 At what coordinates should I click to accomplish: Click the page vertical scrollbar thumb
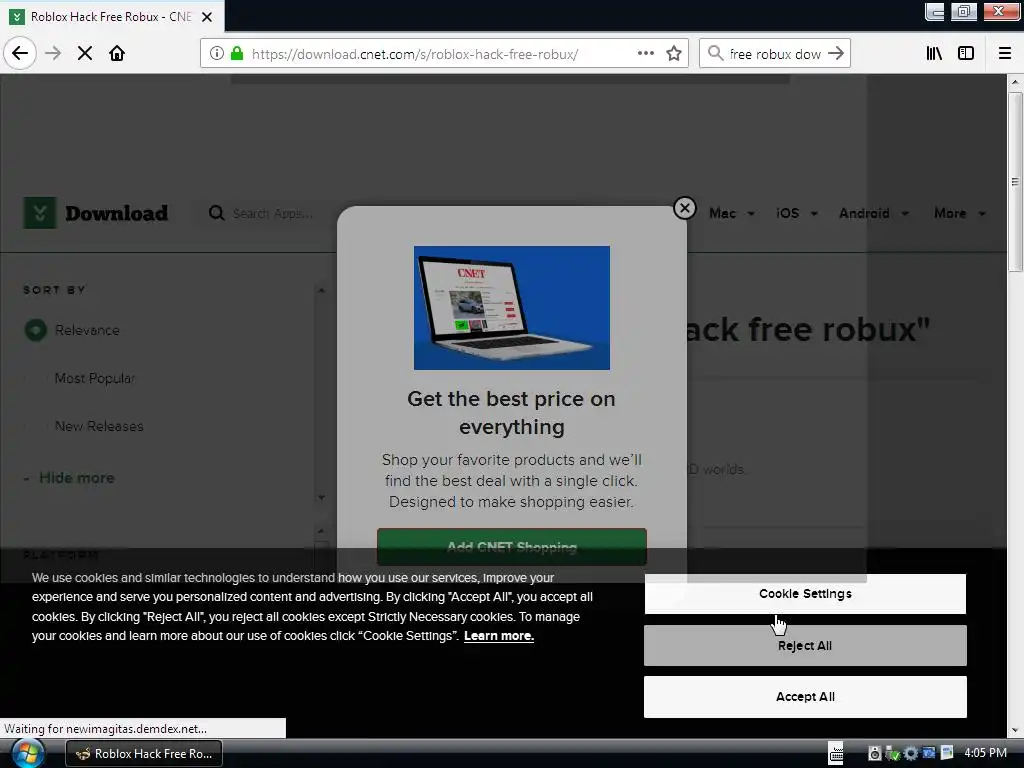(1015, 182)
